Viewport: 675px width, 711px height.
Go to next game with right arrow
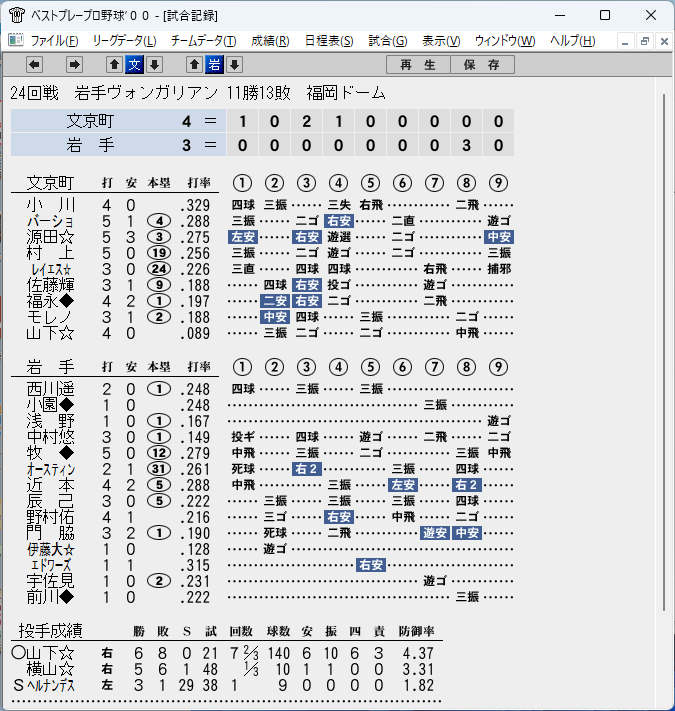point(74,65)
